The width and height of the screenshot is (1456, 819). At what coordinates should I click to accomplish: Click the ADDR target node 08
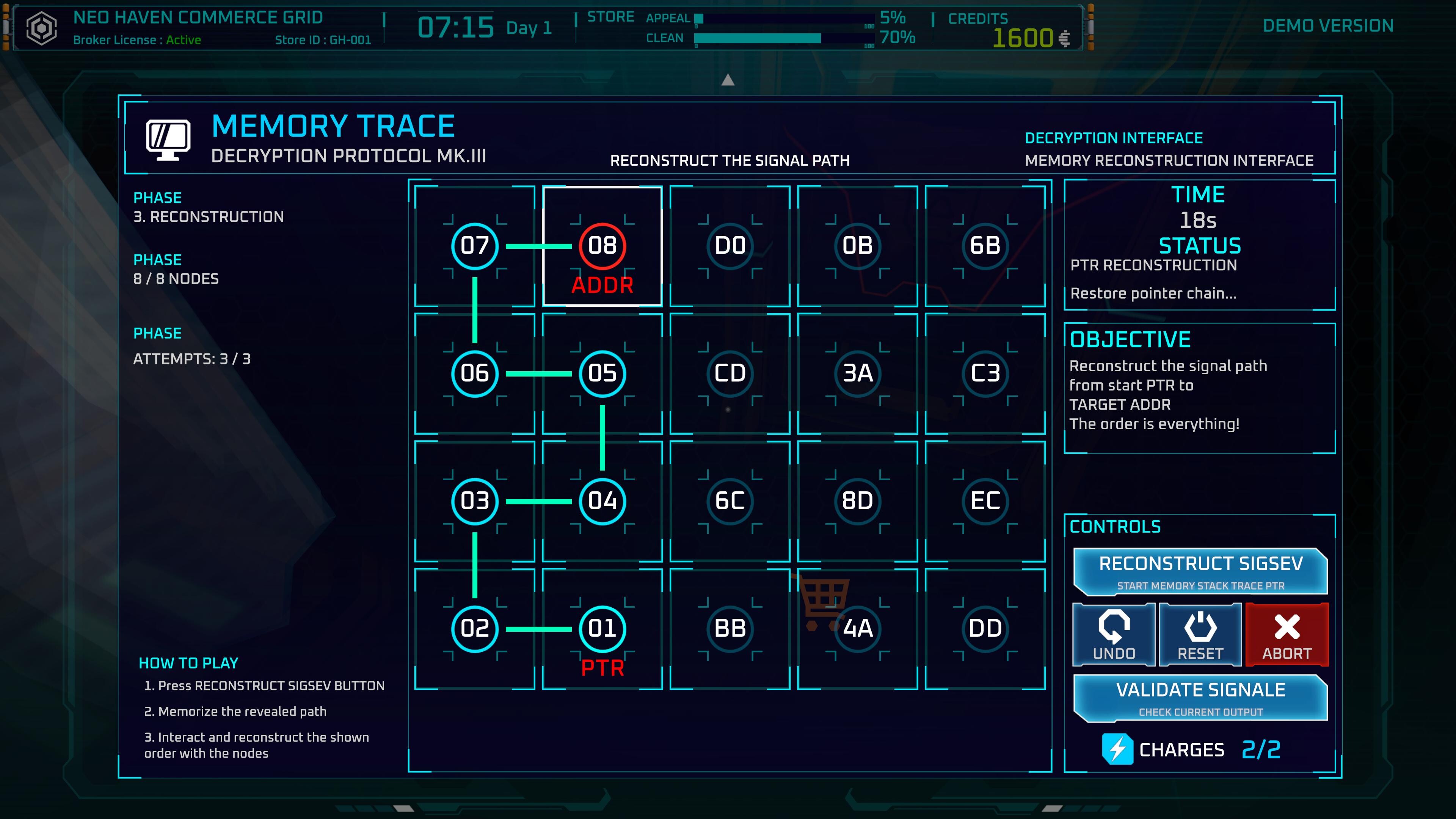(x=602, y=245)
